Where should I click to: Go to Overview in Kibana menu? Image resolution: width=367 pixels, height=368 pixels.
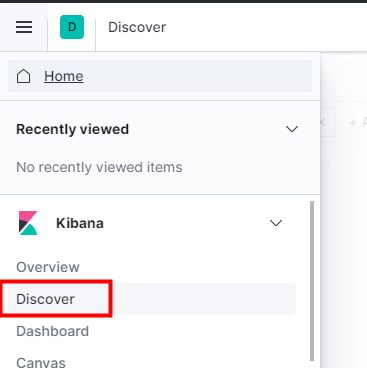[x=48, y=267]
